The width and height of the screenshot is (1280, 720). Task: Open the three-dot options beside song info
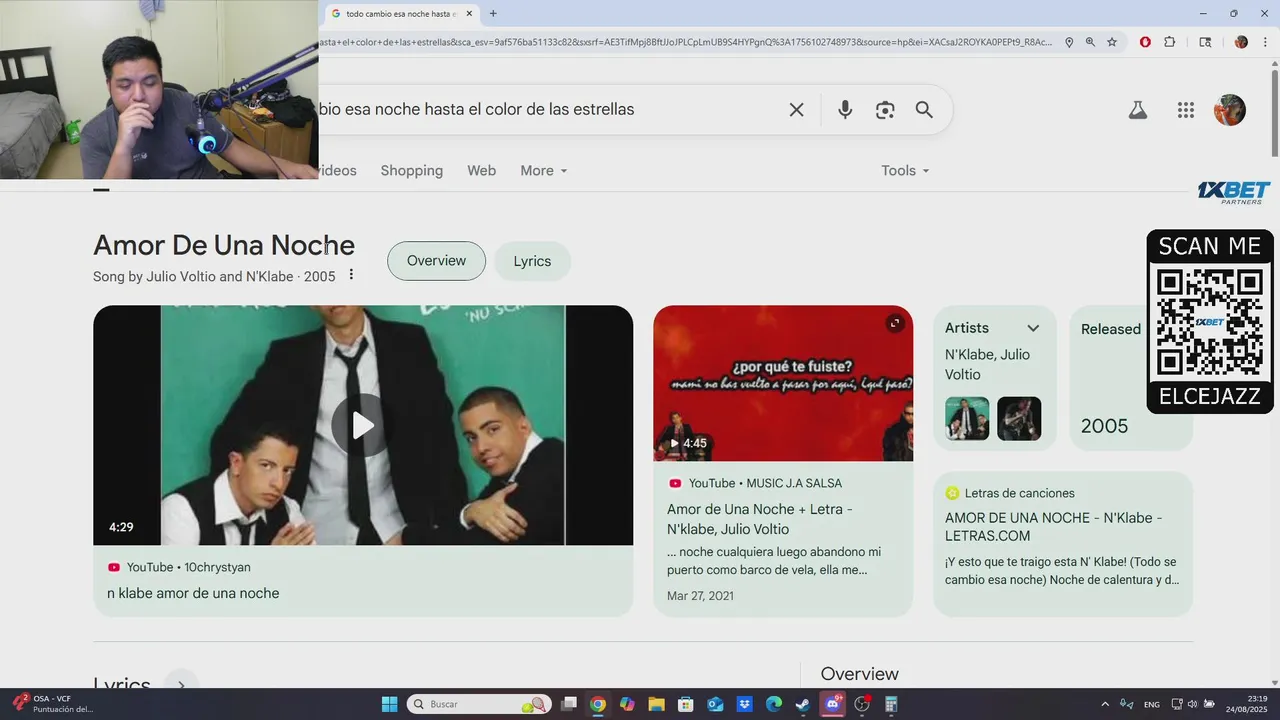pyautogui.click(x=351, y=275)
